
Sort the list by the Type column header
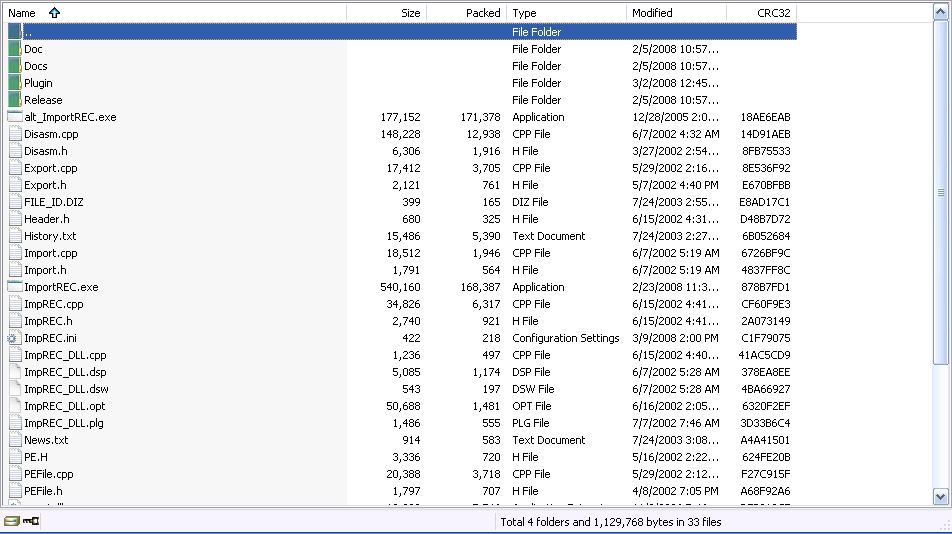pos(566,13)
